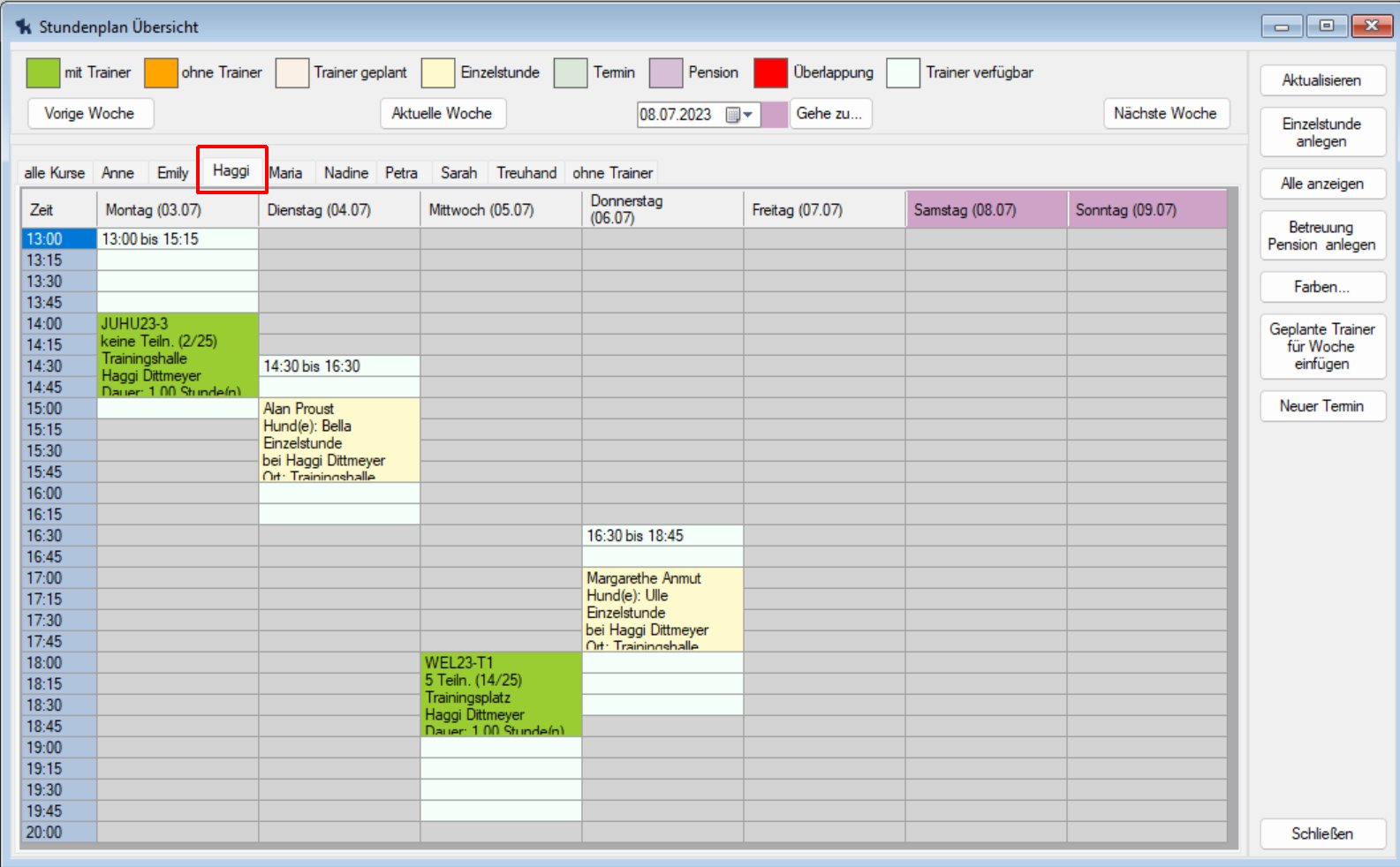Select the 'ohne Trainer' tab
The width and height of the screenshot is (1400, 867).
point(612,173)
